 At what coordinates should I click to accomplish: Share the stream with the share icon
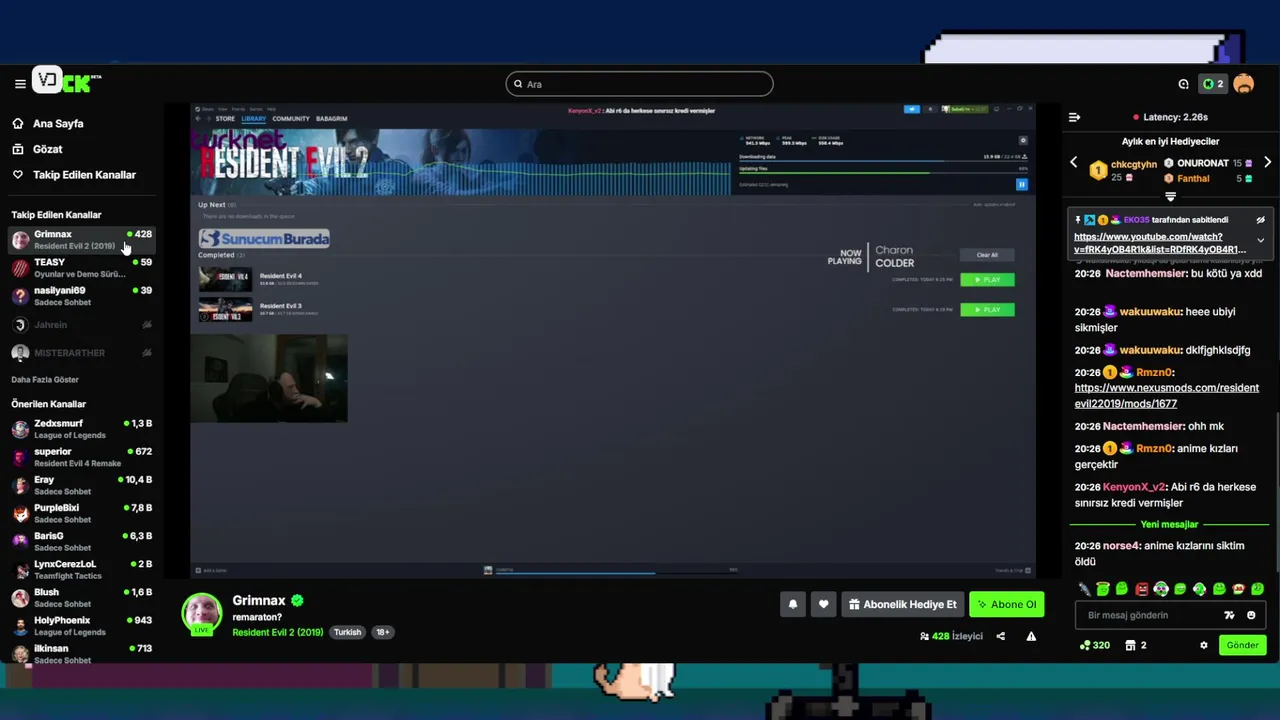click(1000, 636)
